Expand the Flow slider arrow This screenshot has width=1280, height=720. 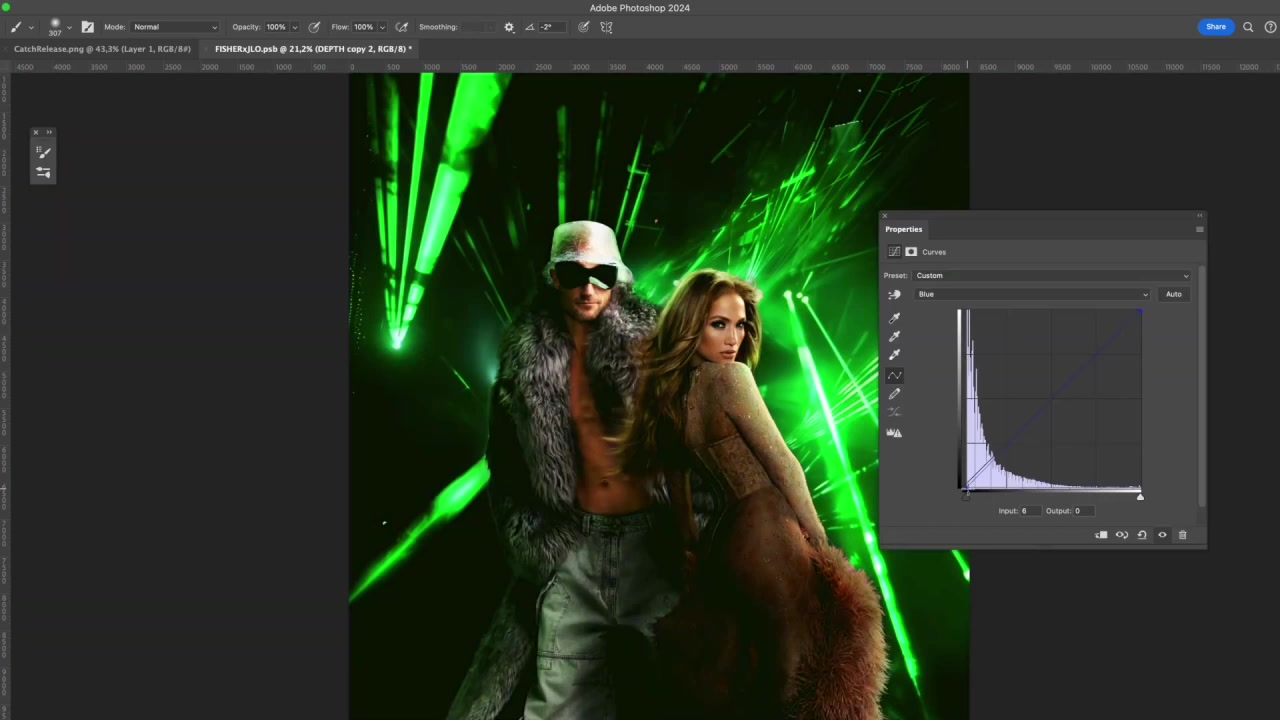point(382,27)
